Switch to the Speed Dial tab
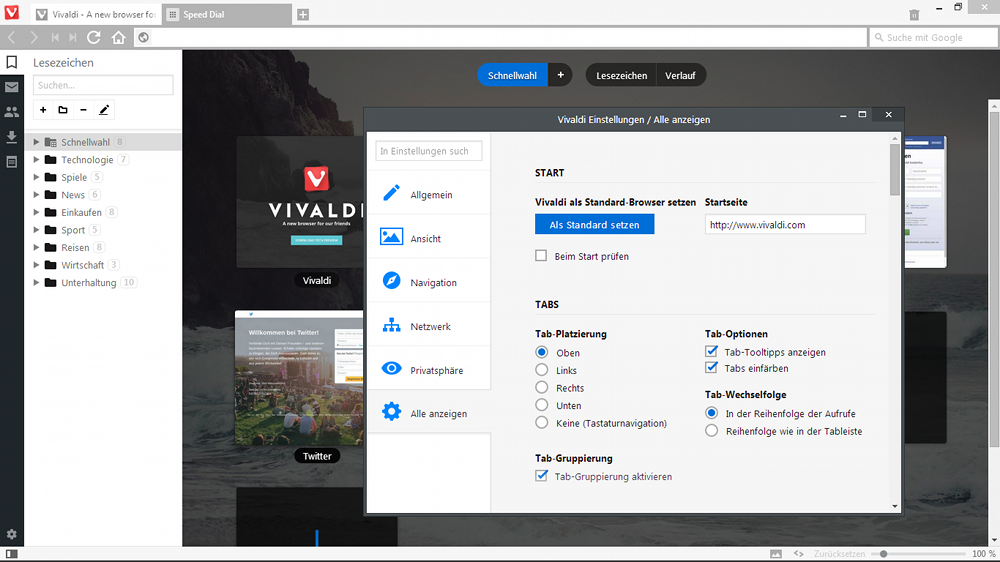 click(x=227, y=15)
